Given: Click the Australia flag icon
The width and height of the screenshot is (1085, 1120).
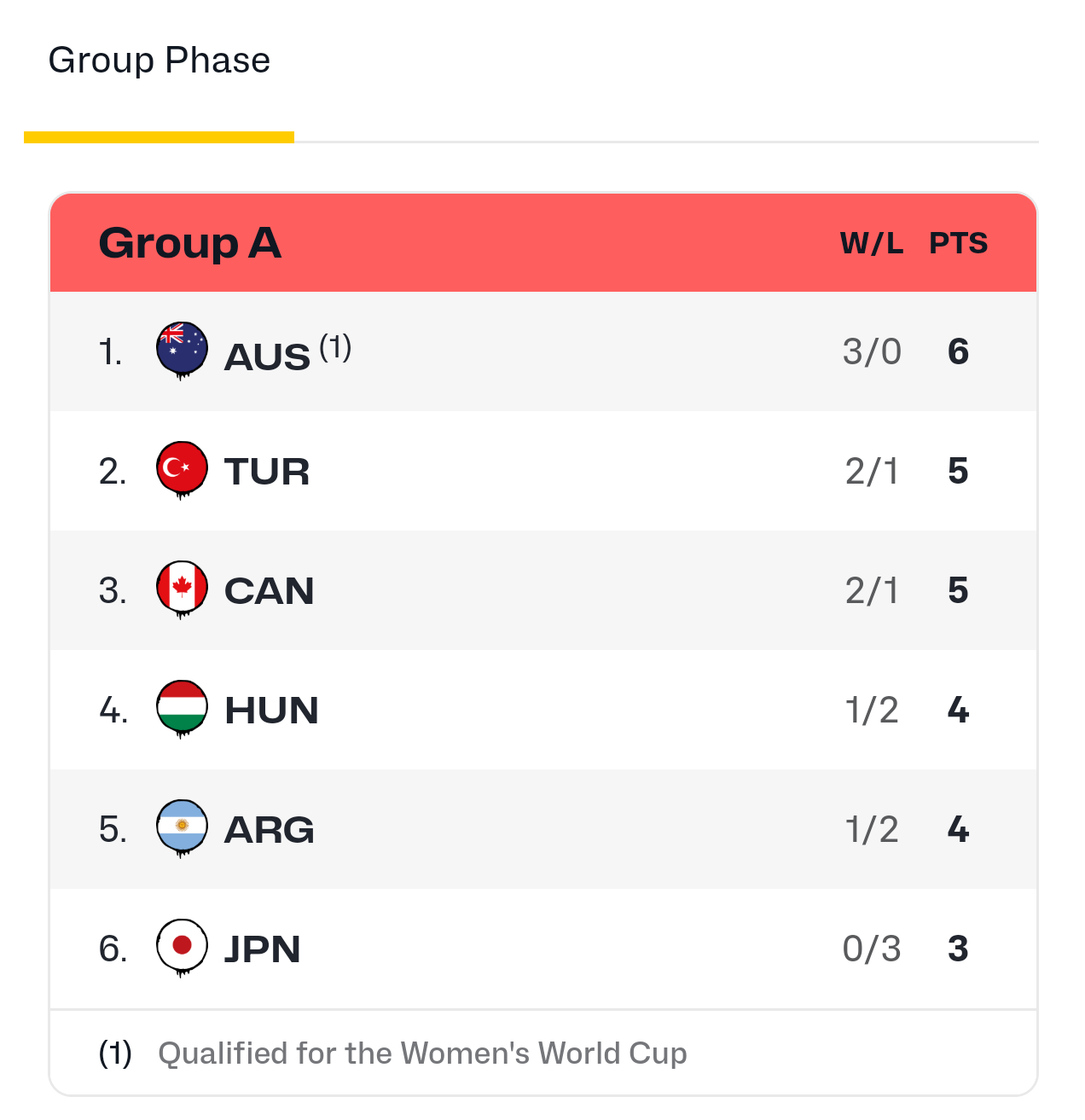Looking at the screenshot, I should click(x=182, y=348).
